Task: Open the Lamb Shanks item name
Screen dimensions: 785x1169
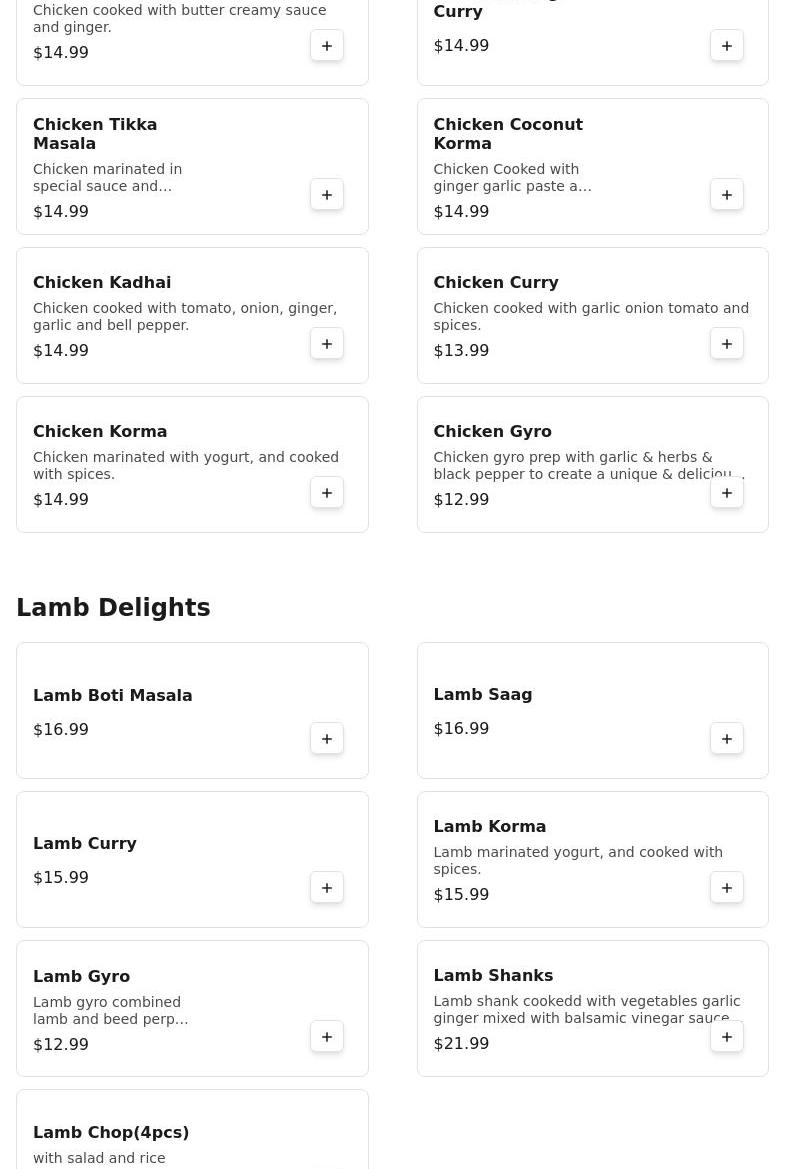Action: coord(493,975)
